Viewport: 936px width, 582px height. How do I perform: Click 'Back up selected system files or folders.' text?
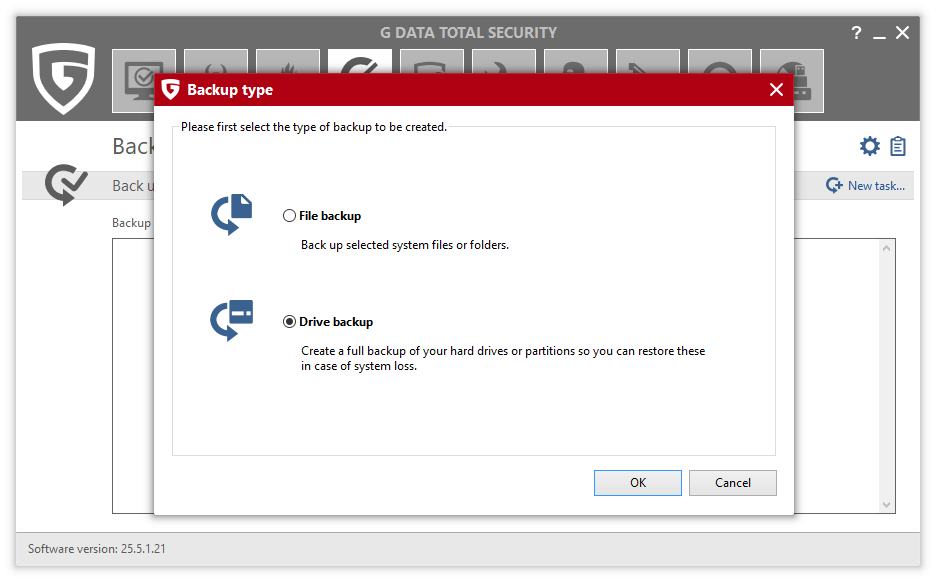405,245
